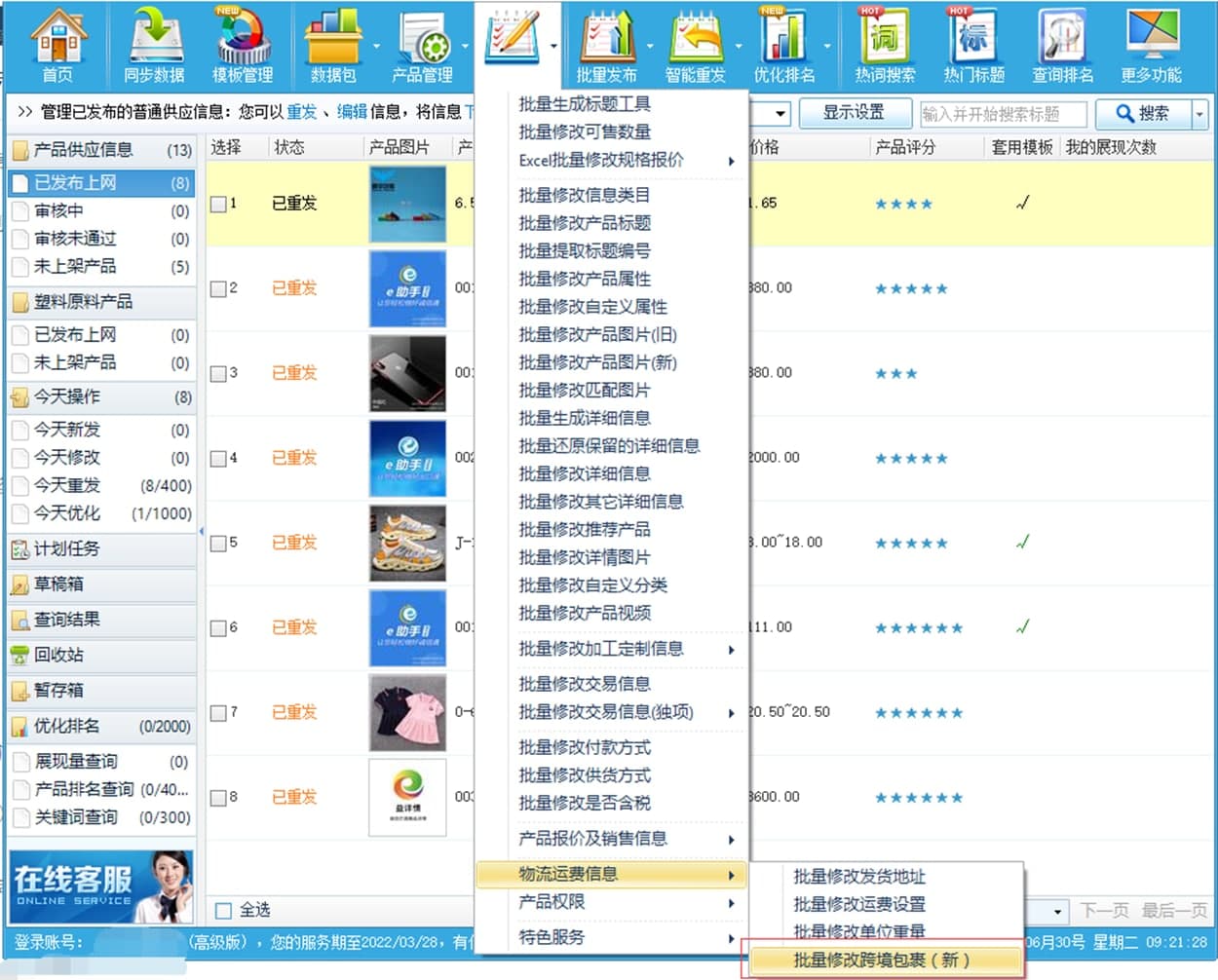Check the 全选 select-all checkbox
The height and width of the screenshot is (980, 1218).
[x=223, y=910]
